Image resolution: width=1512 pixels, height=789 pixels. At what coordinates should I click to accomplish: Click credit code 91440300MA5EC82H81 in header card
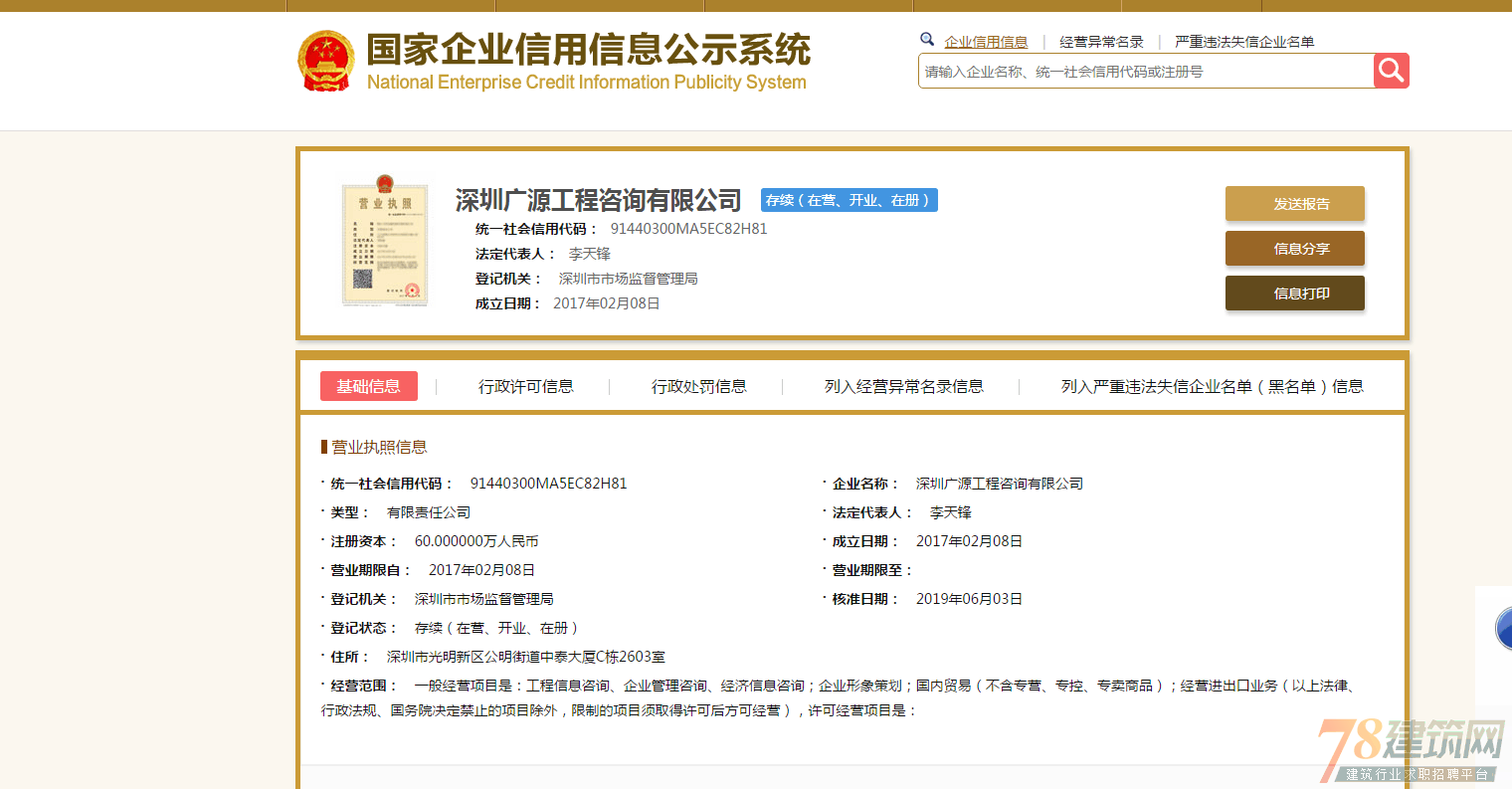pos(689,229)
